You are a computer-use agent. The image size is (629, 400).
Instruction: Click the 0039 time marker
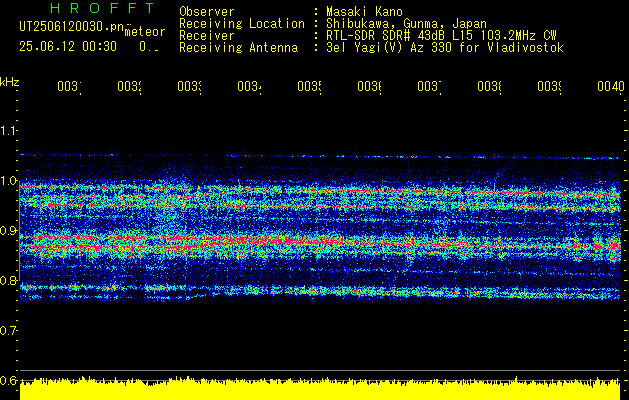[549, 86]
